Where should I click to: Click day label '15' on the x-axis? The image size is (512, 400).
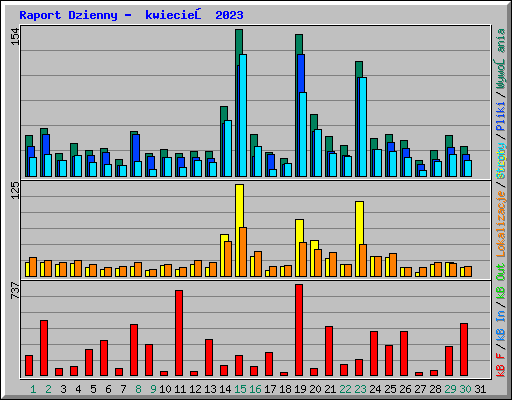[x=240, y=389]
